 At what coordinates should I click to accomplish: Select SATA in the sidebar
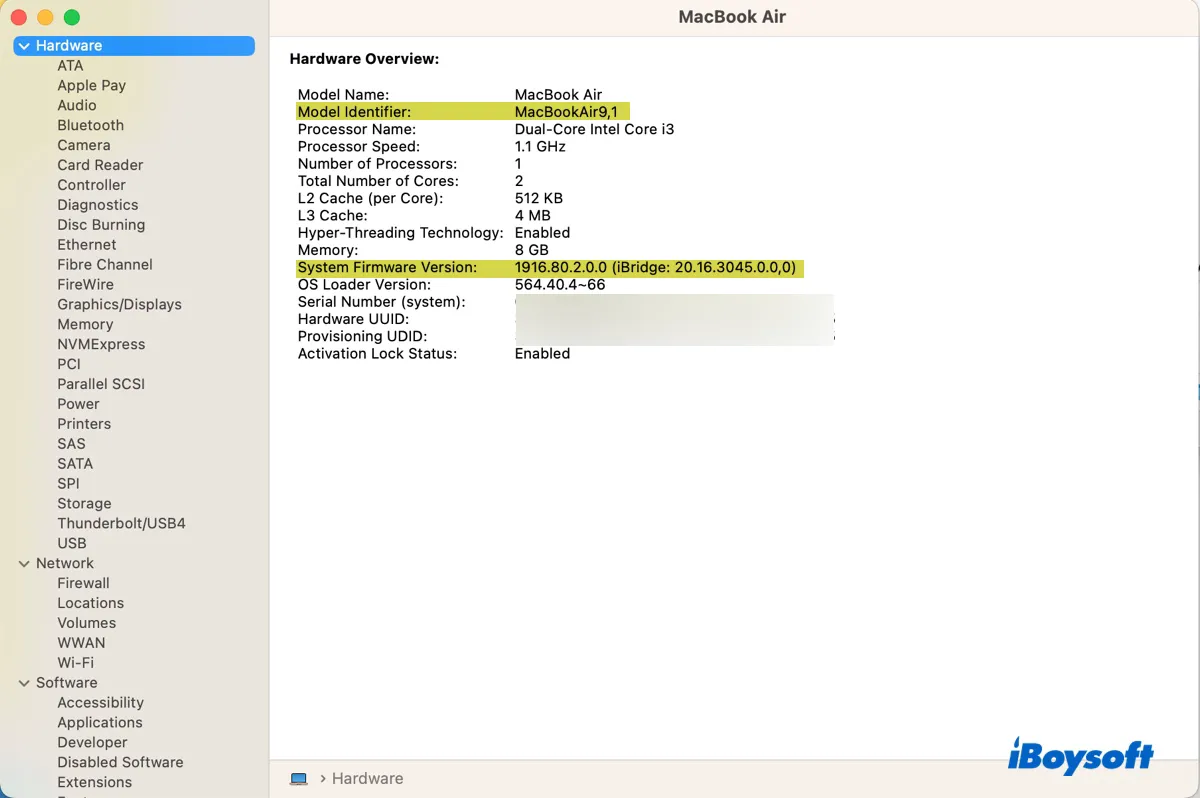pyautogui.click(x=75, y=464)
